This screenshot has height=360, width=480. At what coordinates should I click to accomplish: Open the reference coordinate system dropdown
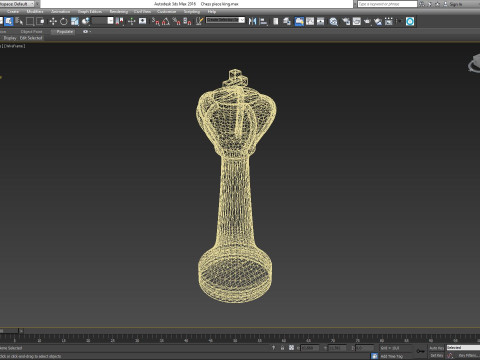tap(103, 21)
